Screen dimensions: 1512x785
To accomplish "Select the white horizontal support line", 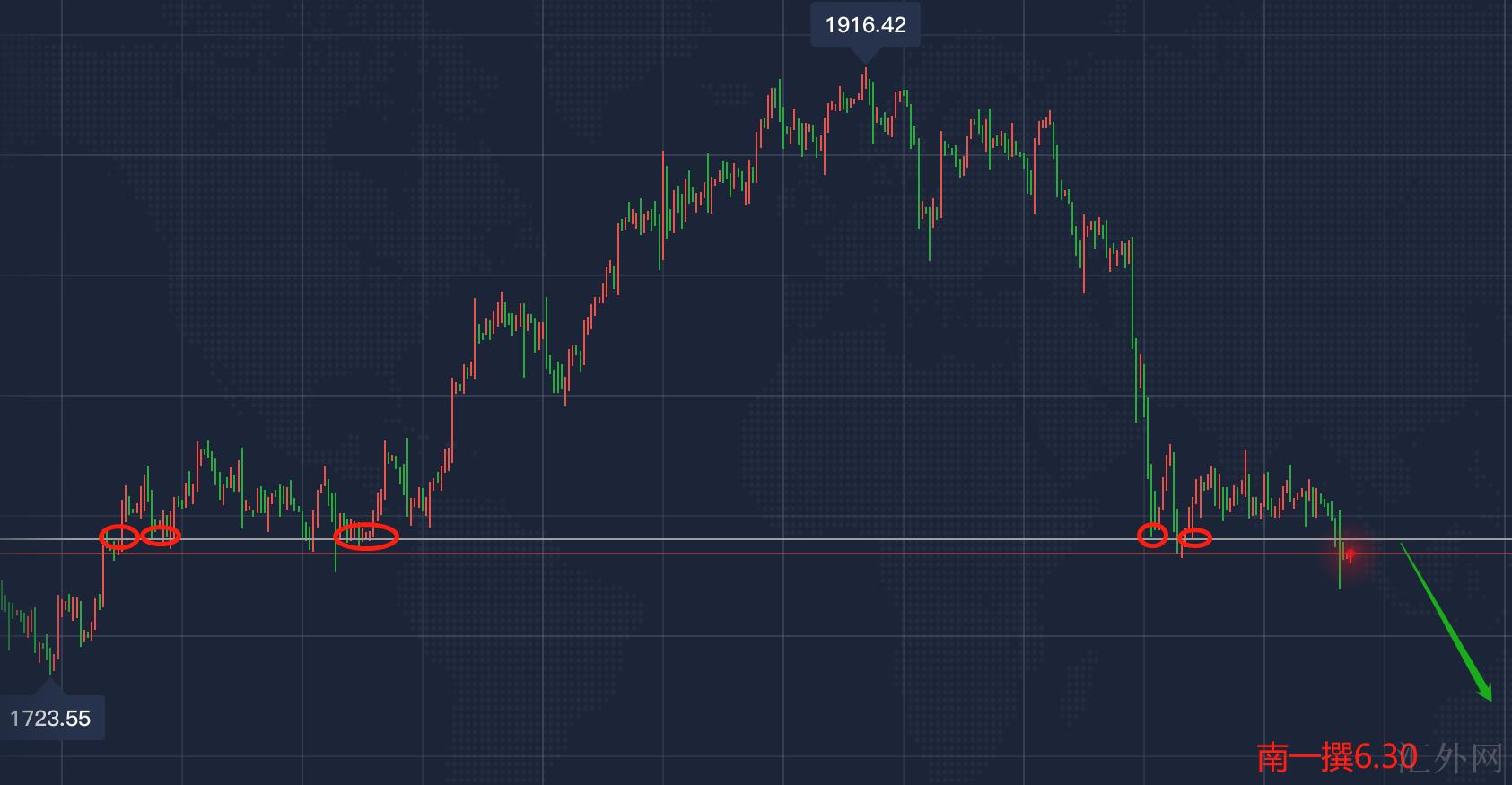I will click(x=718, y=539).
